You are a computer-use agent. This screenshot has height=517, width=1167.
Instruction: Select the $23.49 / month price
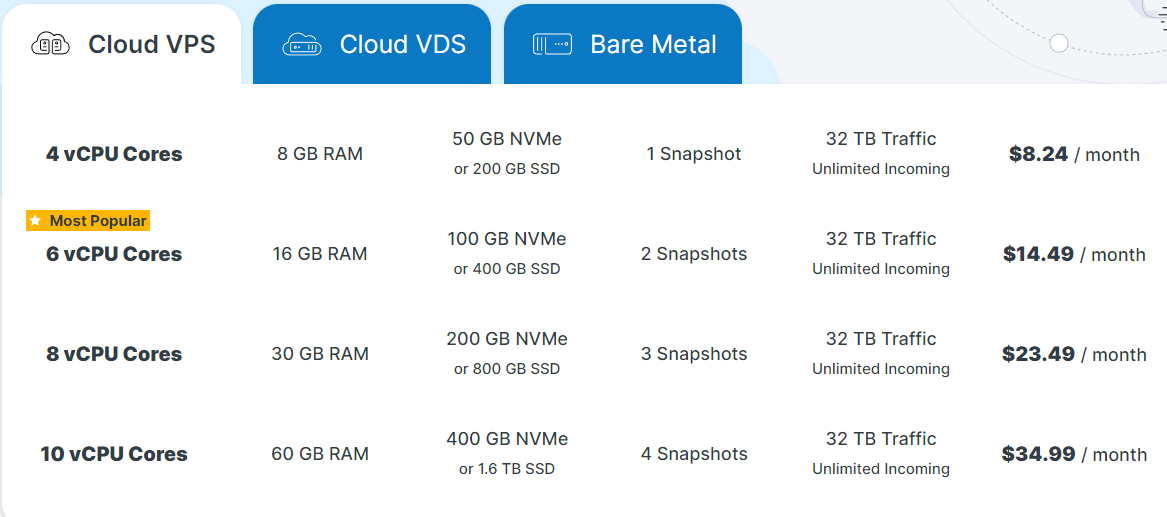click(x=1074, y=354)
